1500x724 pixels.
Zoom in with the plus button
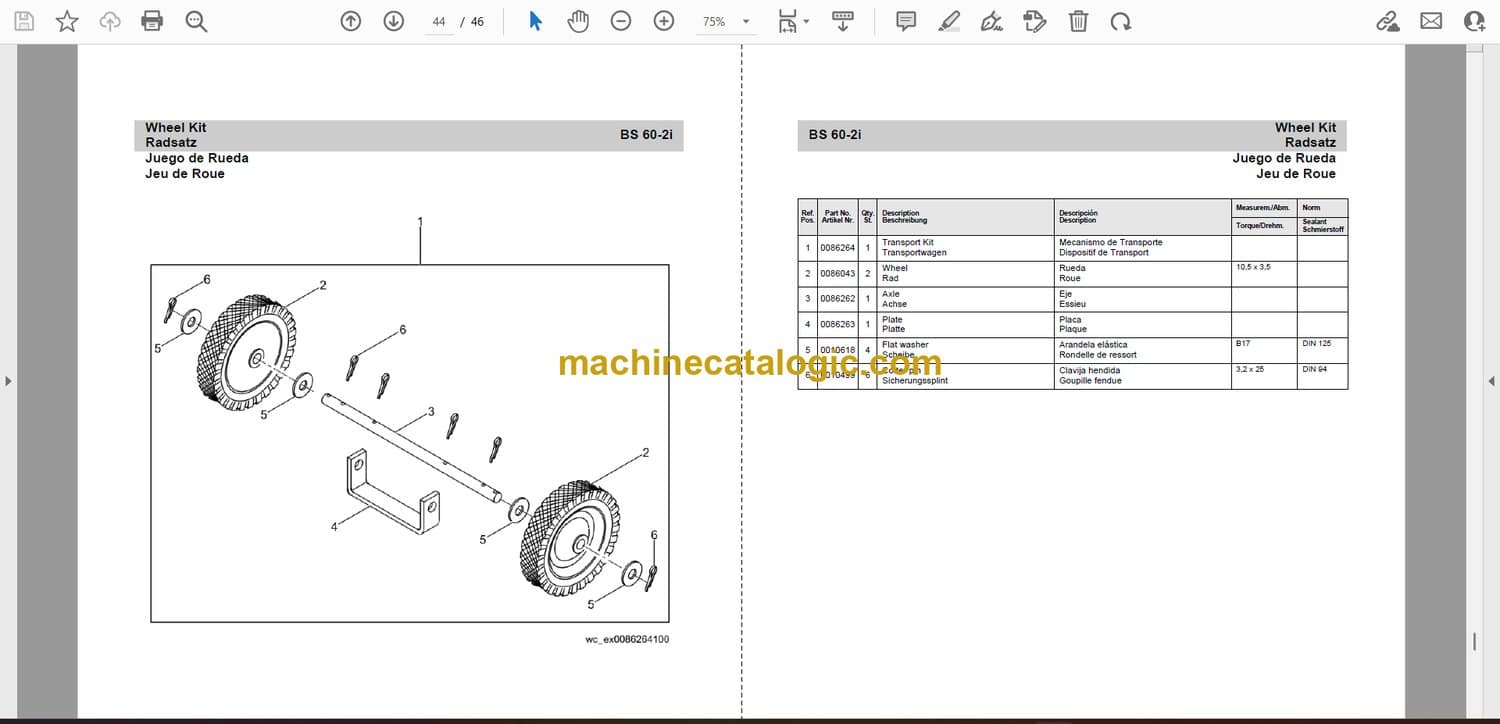tap(664, 21)
